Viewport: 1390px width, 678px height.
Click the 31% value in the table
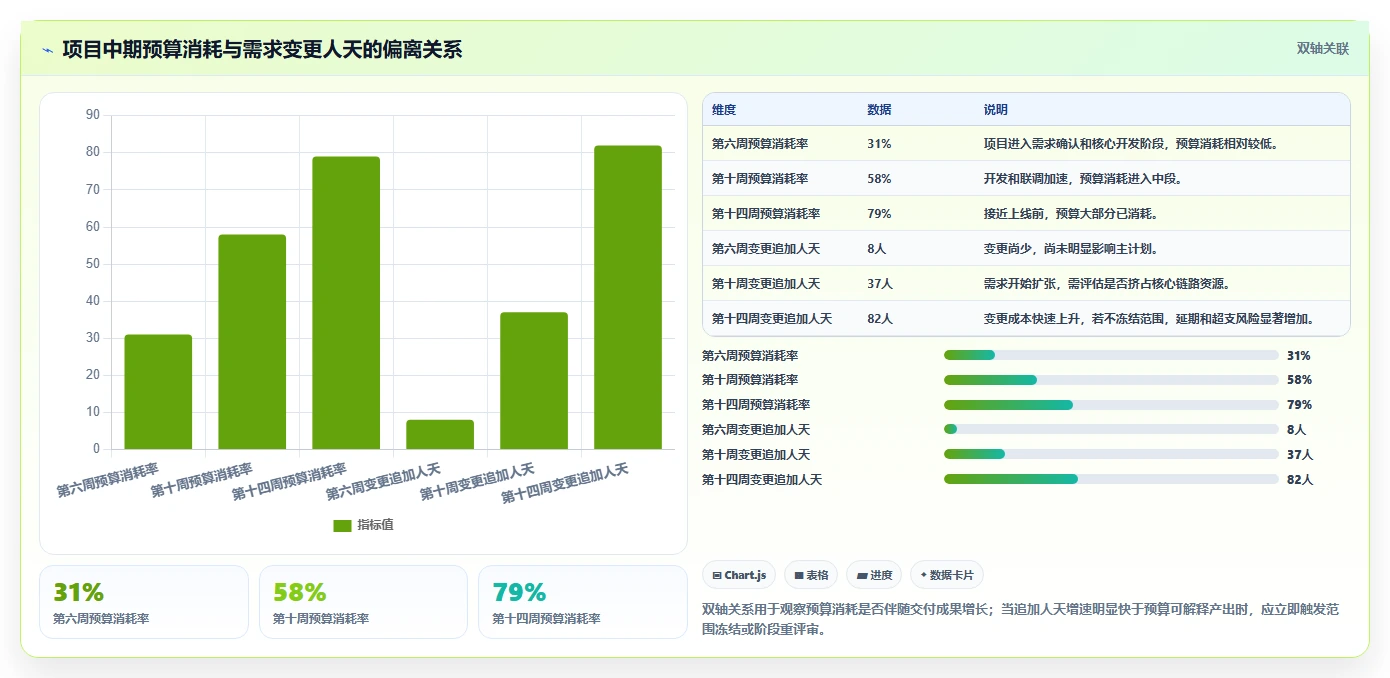[x=879, y=144]
